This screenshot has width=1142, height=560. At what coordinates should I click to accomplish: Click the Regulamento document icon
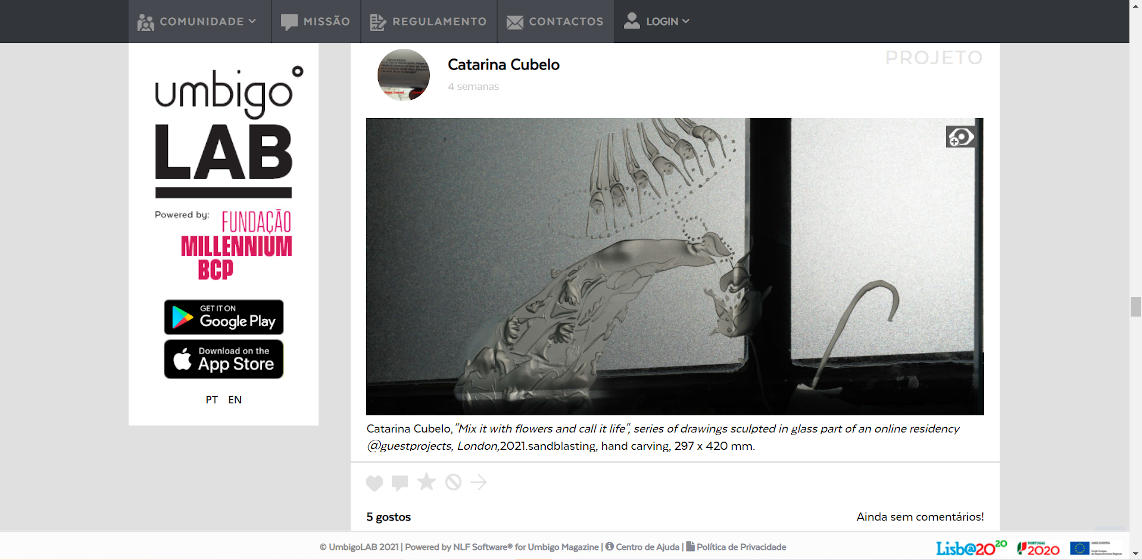click(377, 22)
